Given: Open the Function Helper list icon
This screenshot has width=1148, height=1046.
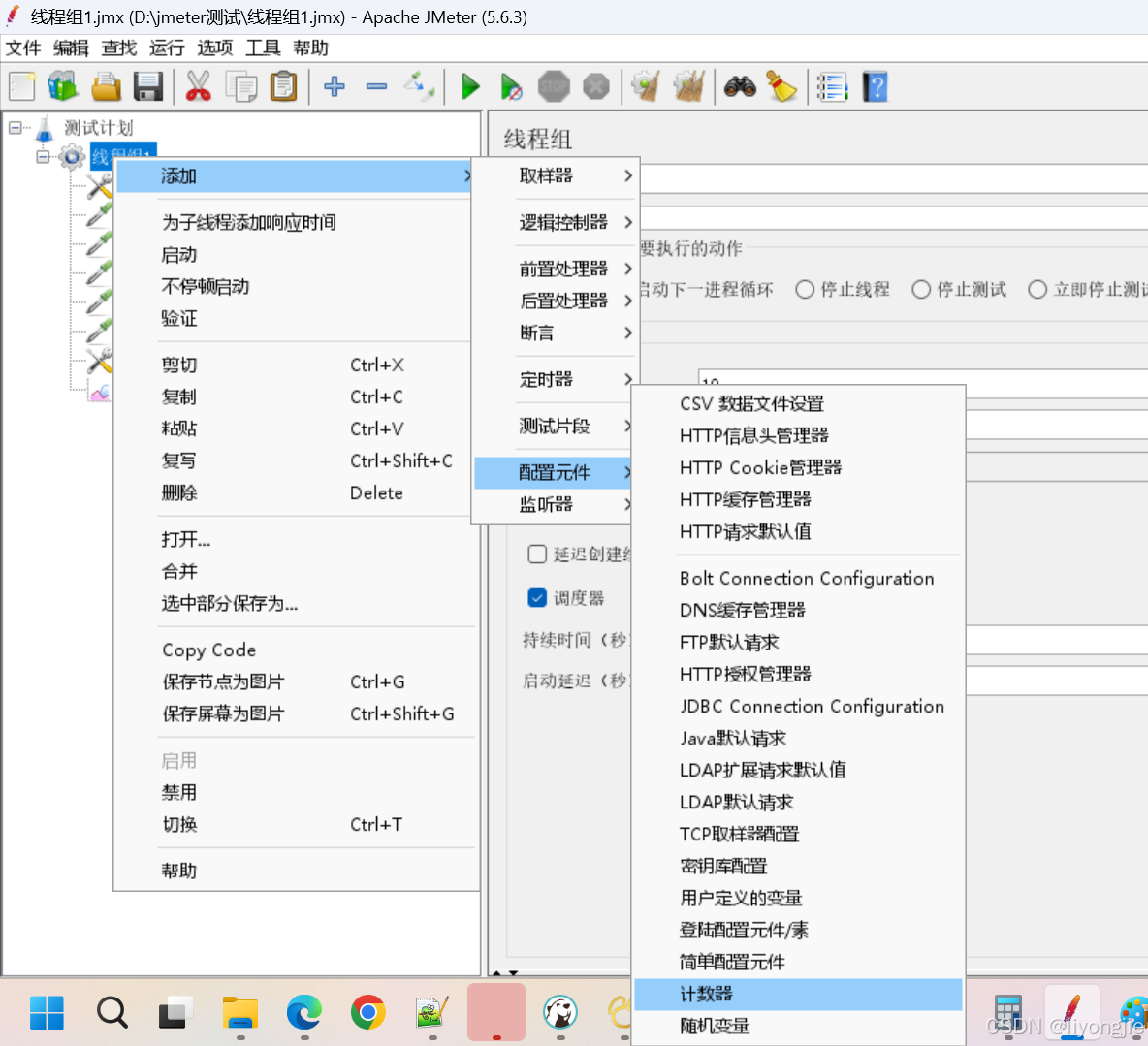Looking at the screenshot, I should 832,86.
